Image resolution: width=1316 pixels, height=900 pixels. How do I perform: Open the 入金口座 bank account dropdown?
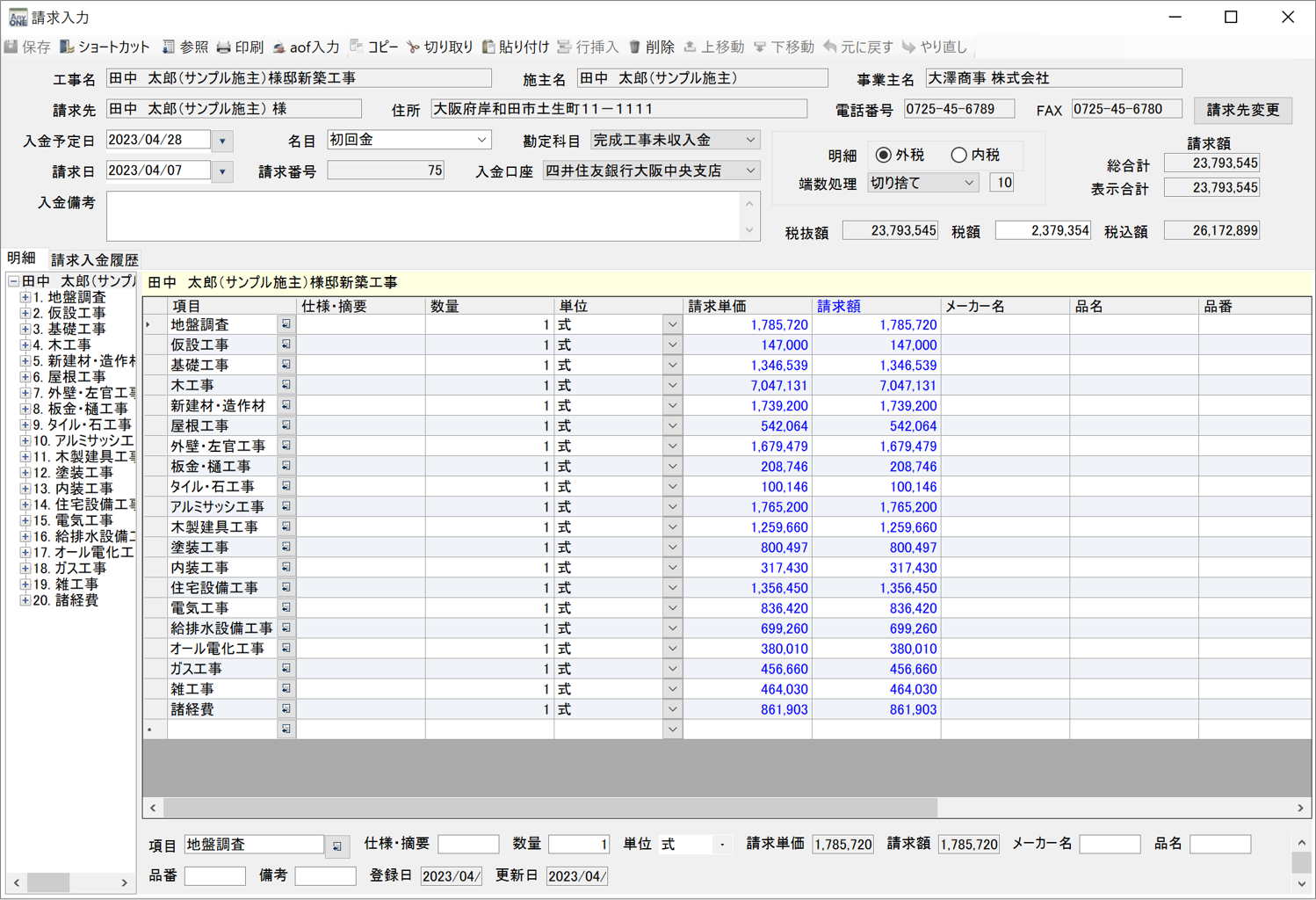(x=749, y=170)
